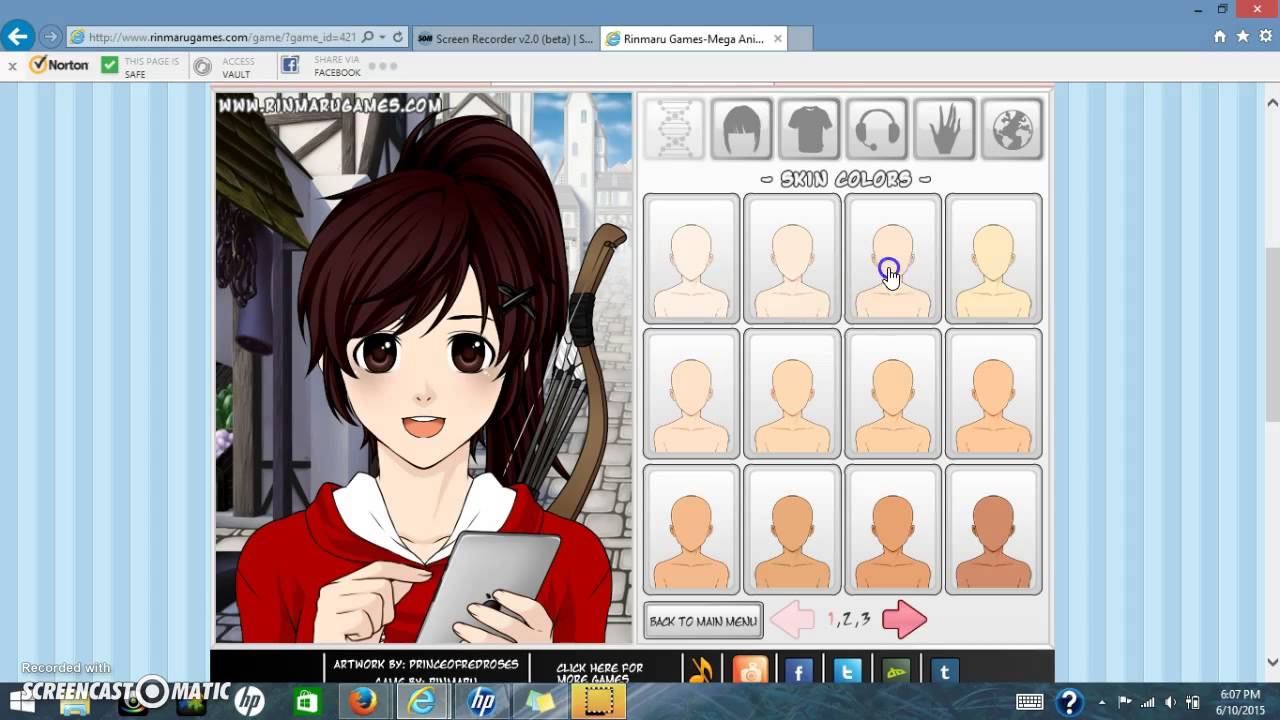Select third skin color in row two
This screenshot has width=1280, height=720.
coord(893,394)
